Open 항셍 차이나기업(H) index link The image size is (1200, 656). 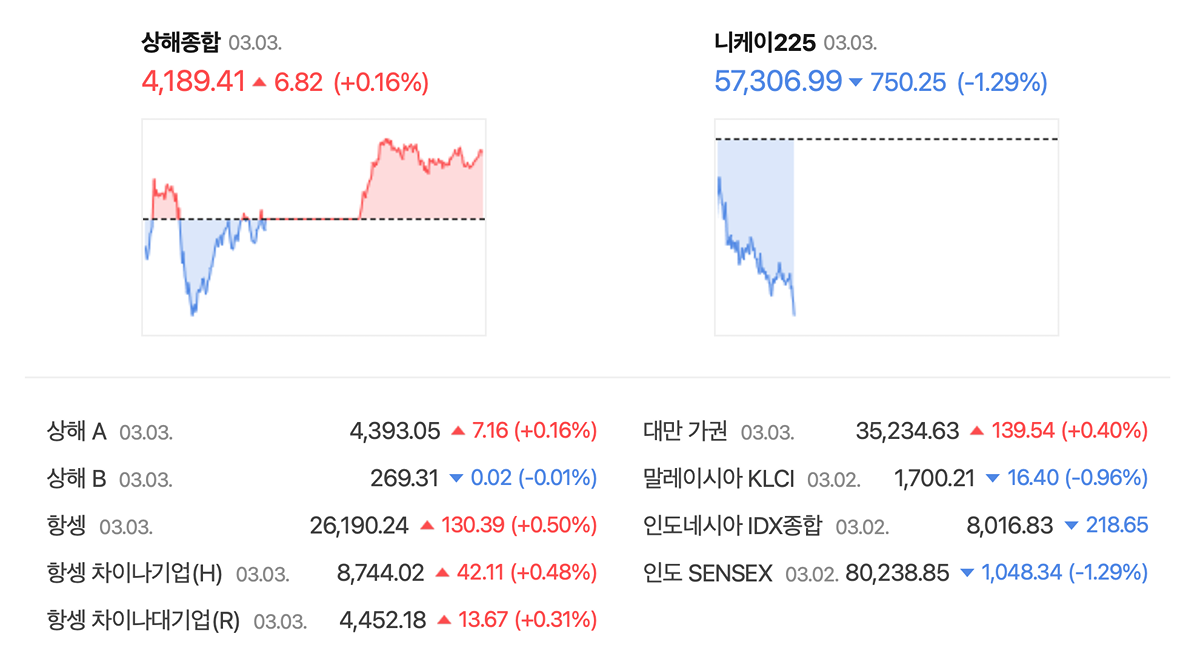[x=134, y=573]
